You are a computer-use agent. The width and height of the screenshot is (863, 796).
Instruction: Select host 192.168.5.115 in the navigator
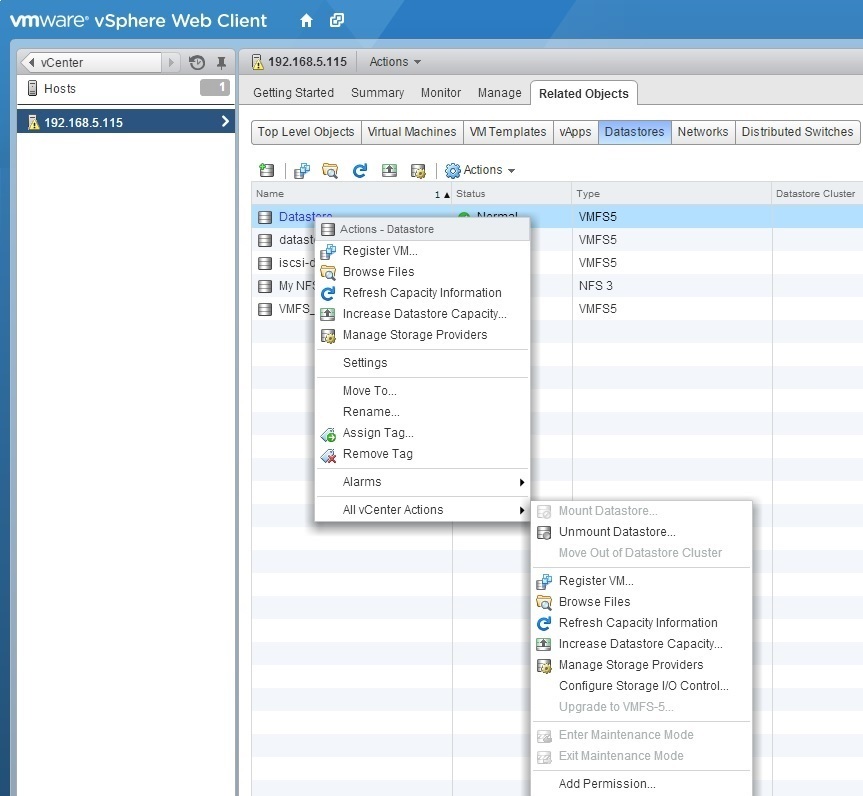125,122
